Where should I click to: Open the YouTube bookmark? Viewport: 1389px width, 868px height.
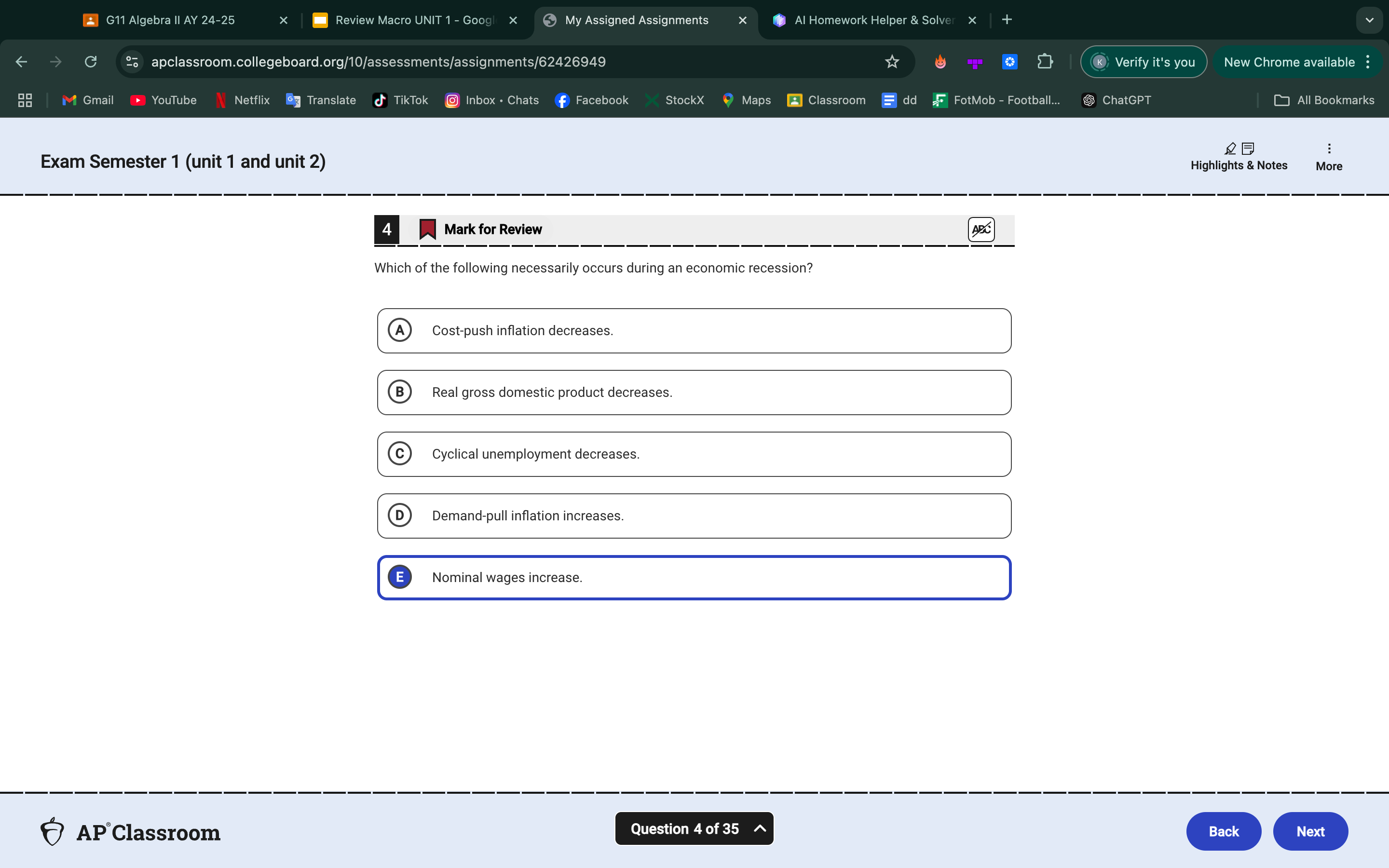pyautogui.click(x=163, y=100)
